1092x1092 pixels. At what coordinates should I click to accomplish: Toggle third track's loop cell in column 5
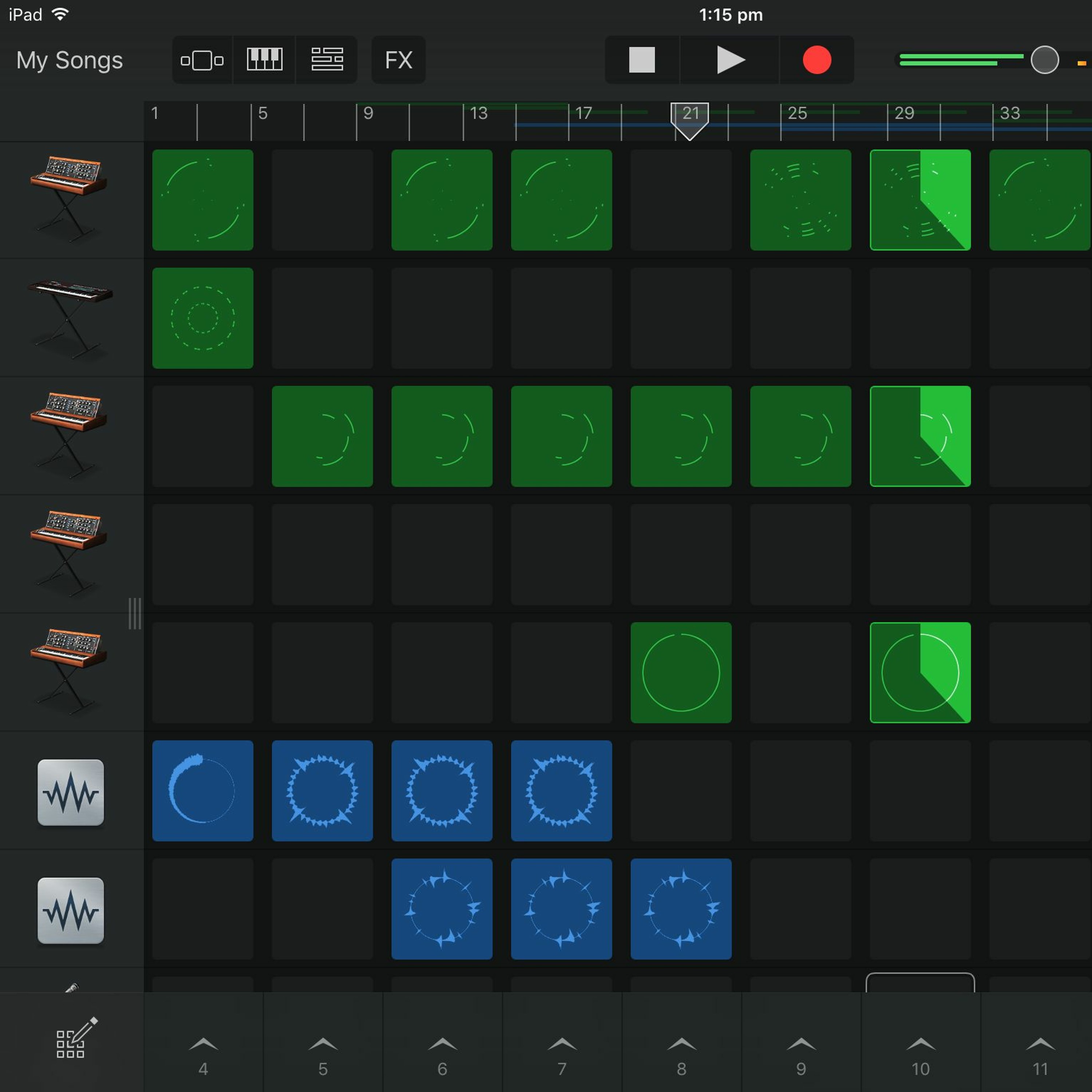click(x=322, y=436)
